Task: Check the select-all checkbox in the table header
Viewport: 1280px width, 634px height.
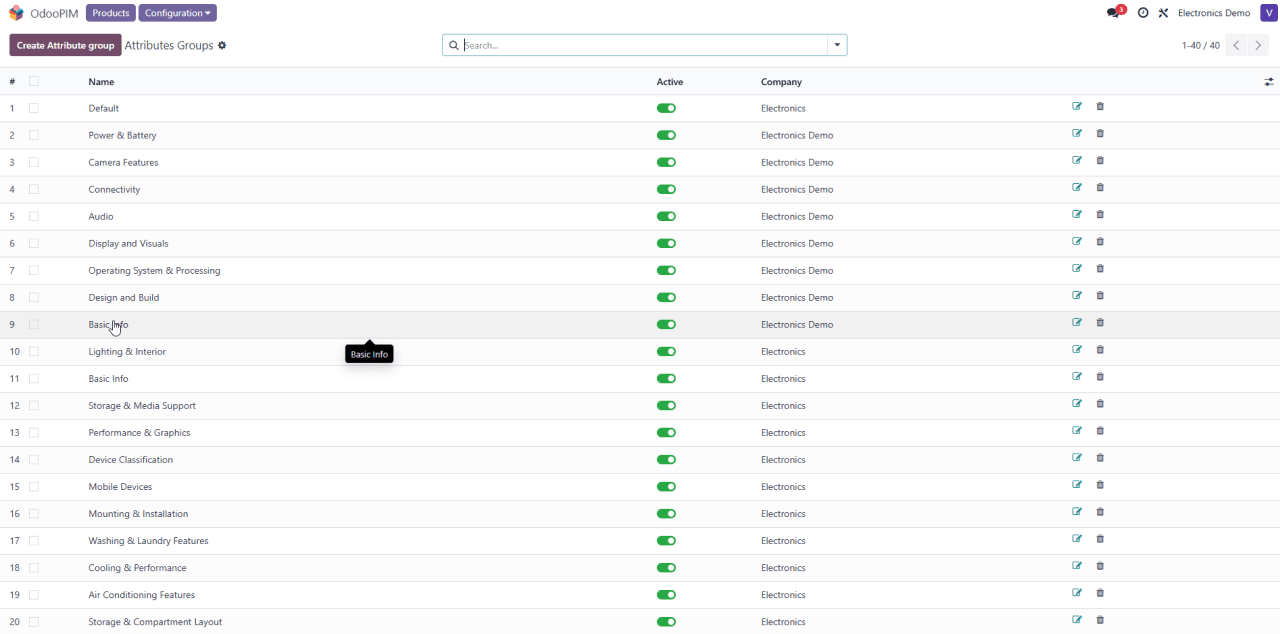Action: [x=34, y=81]
